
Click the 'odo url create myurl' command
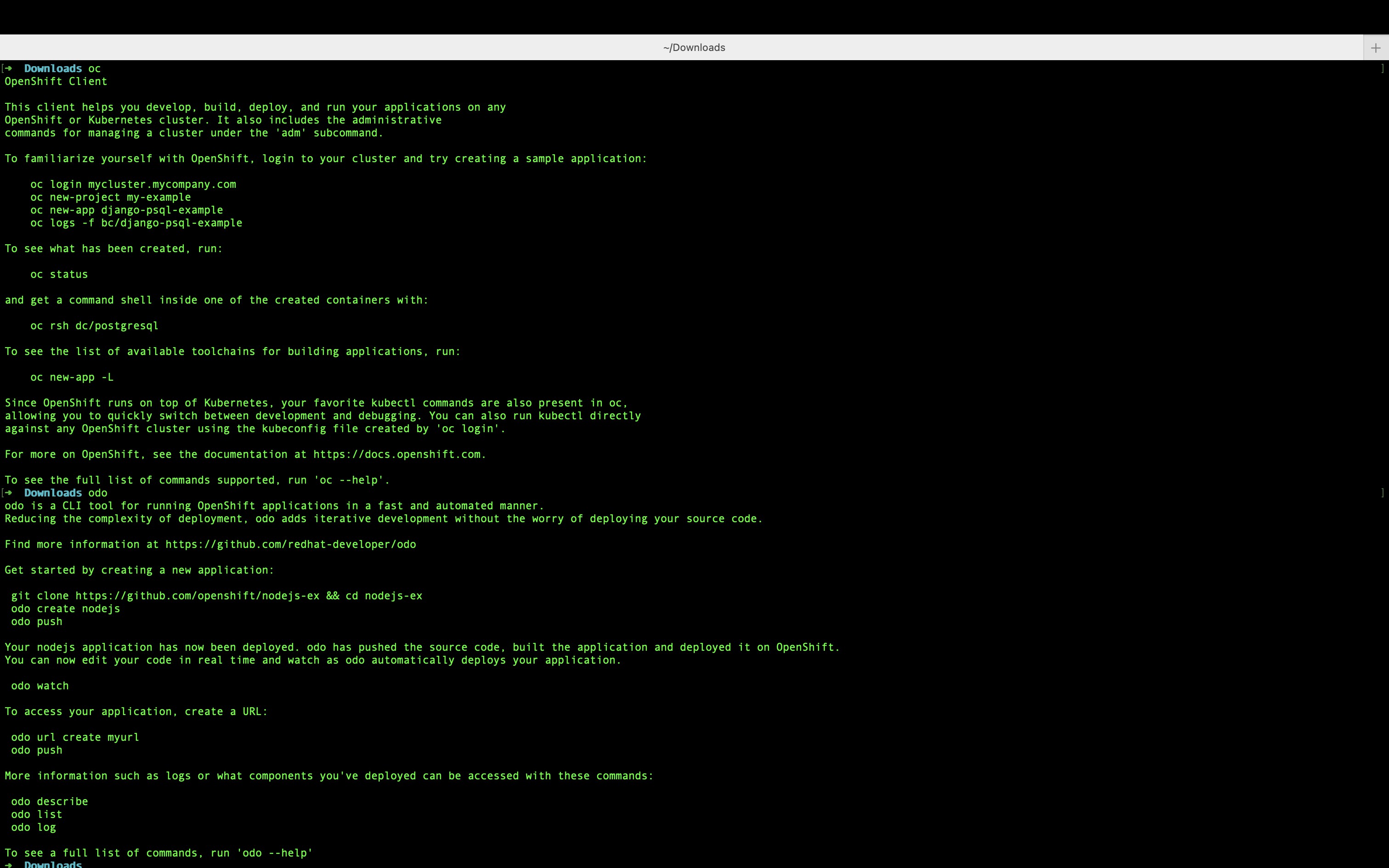pyautogui.click(x=74, y=737)
